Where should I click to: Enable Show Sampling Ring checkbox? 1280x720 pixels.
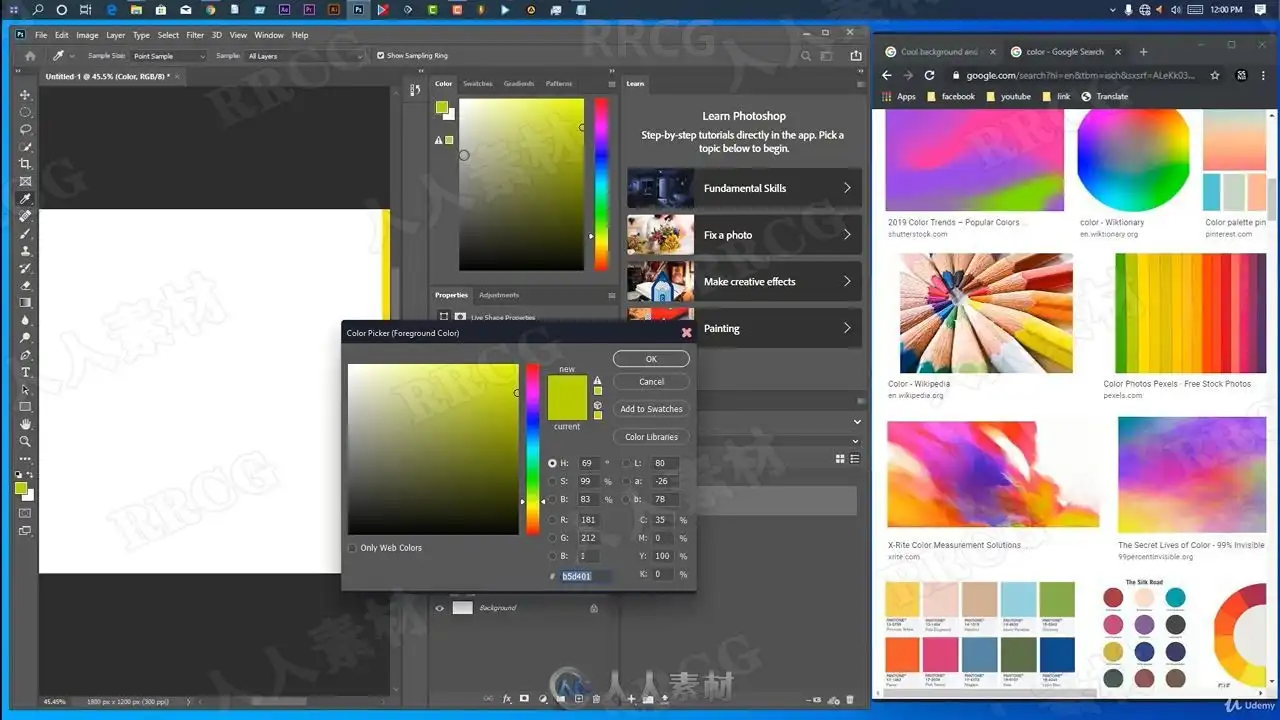pyautogui.click(x=381, y=56)
